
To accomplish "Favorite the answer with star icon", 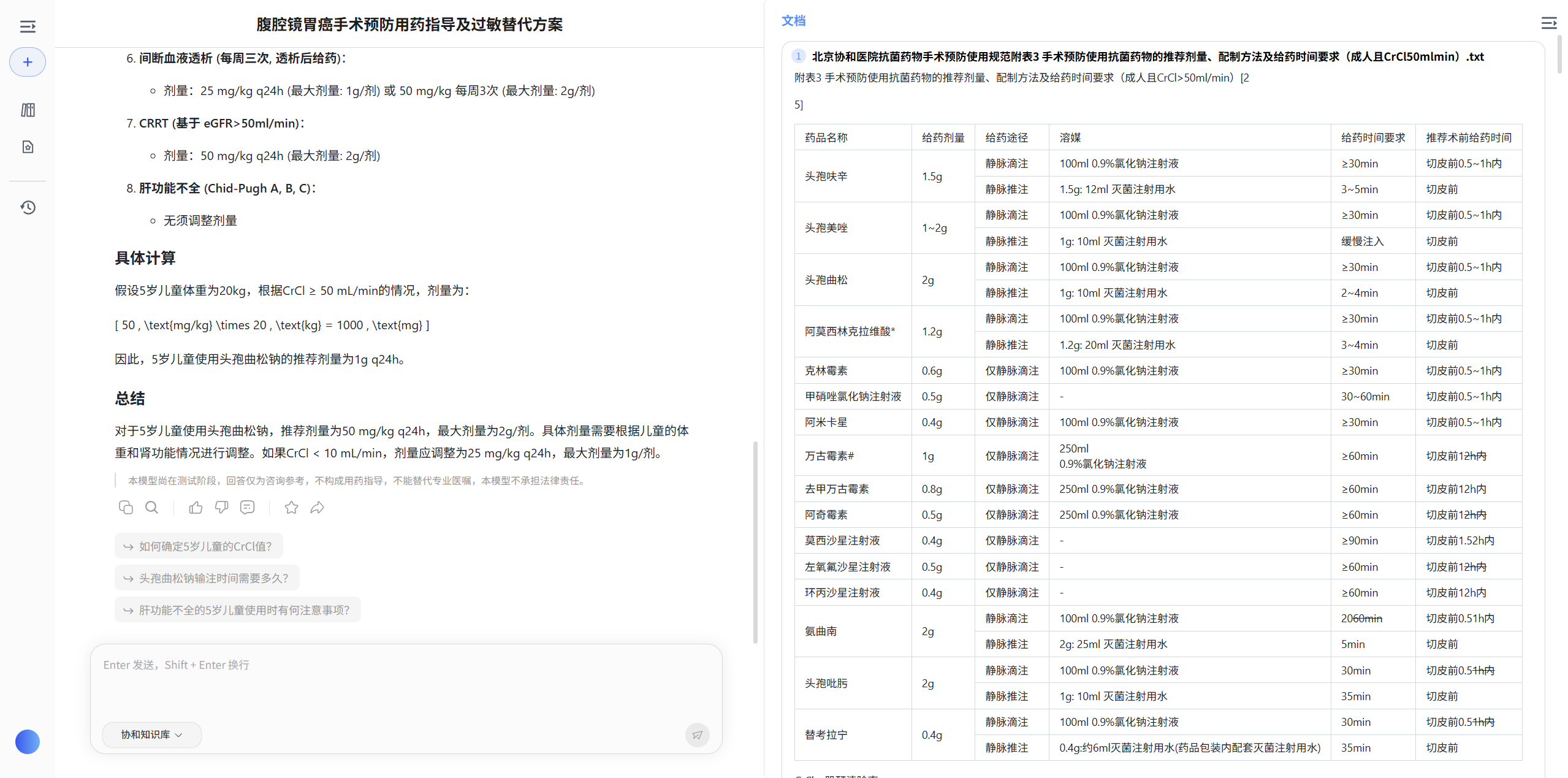I will click(291, 508).
